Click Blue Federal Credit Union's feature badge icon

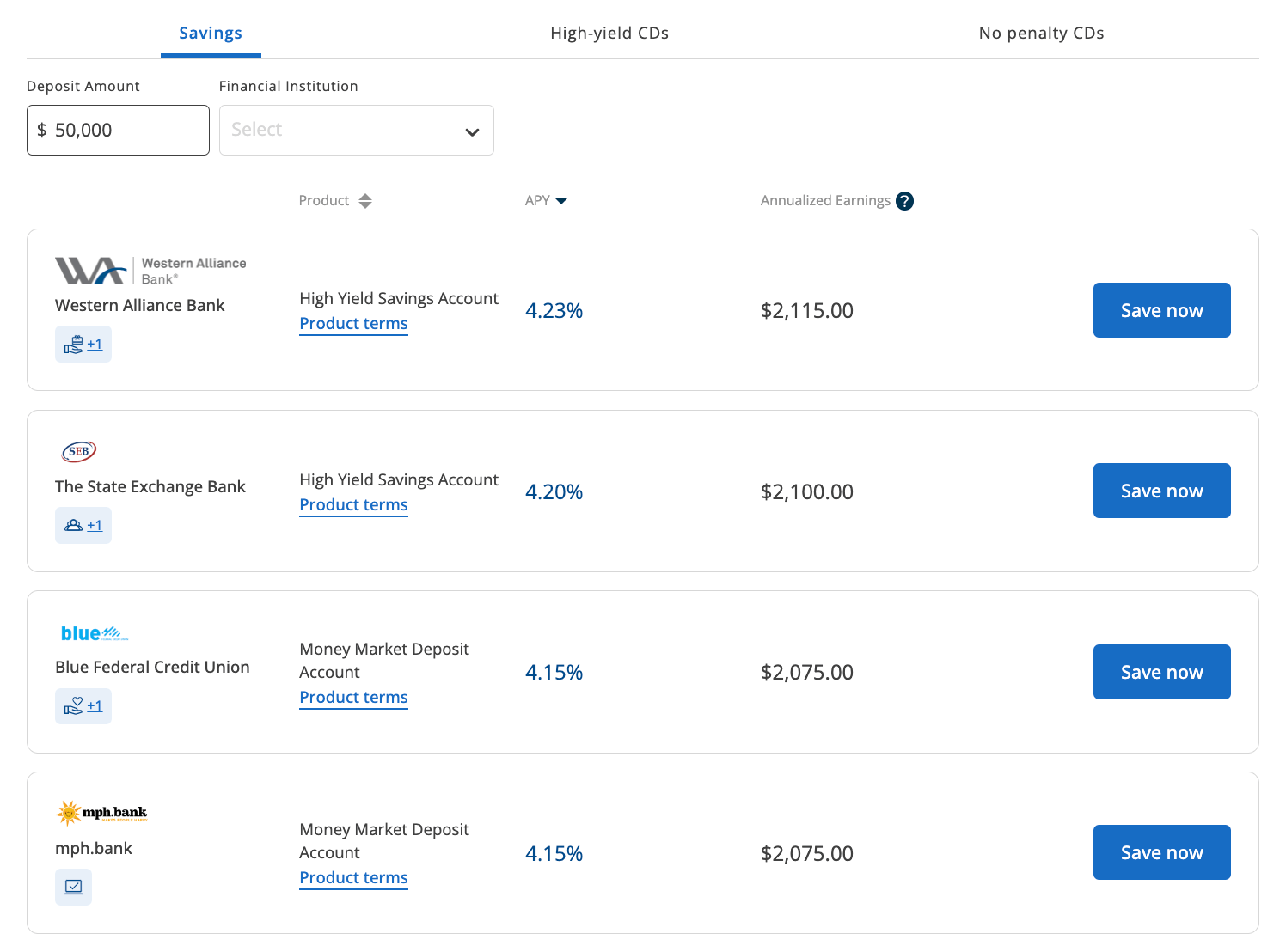click(75, 706)
